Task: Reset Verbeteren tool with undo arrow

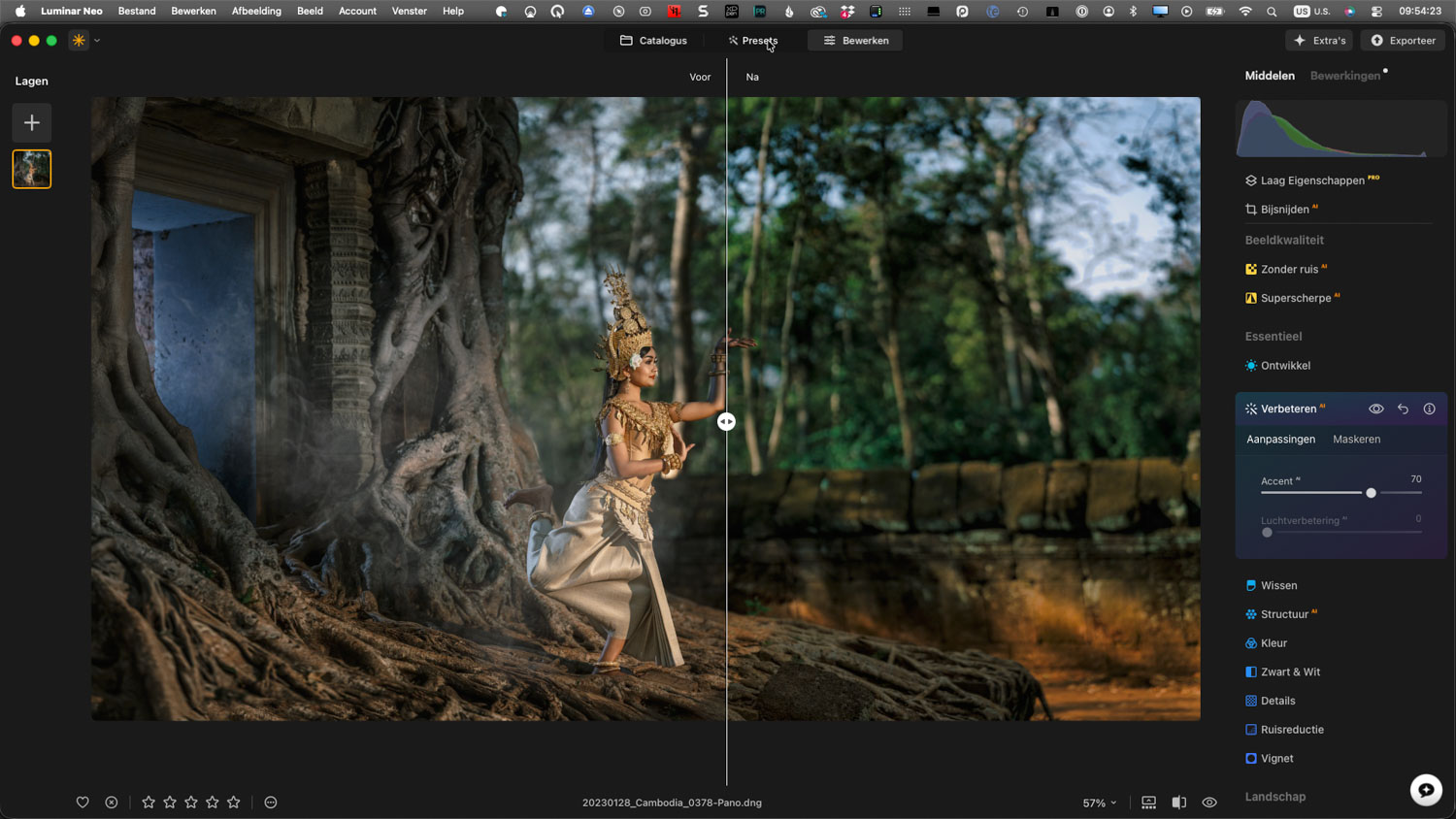Action: pyautogui.click(x=1403, y=409)
